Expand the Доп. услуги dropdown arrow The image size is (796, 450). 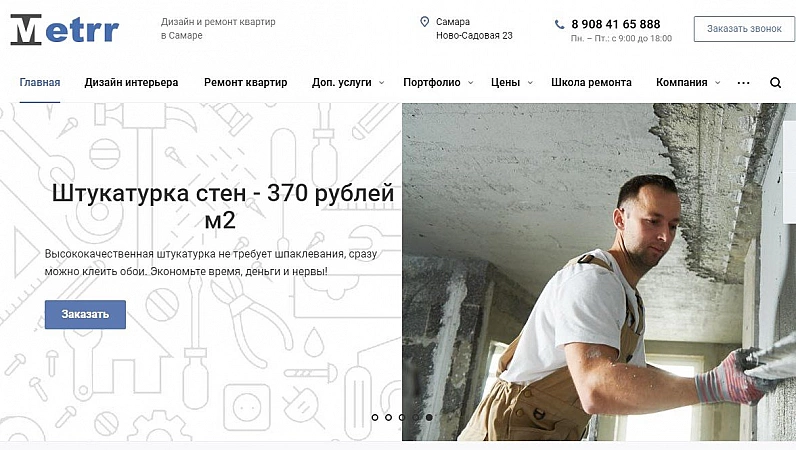(382, 83)
